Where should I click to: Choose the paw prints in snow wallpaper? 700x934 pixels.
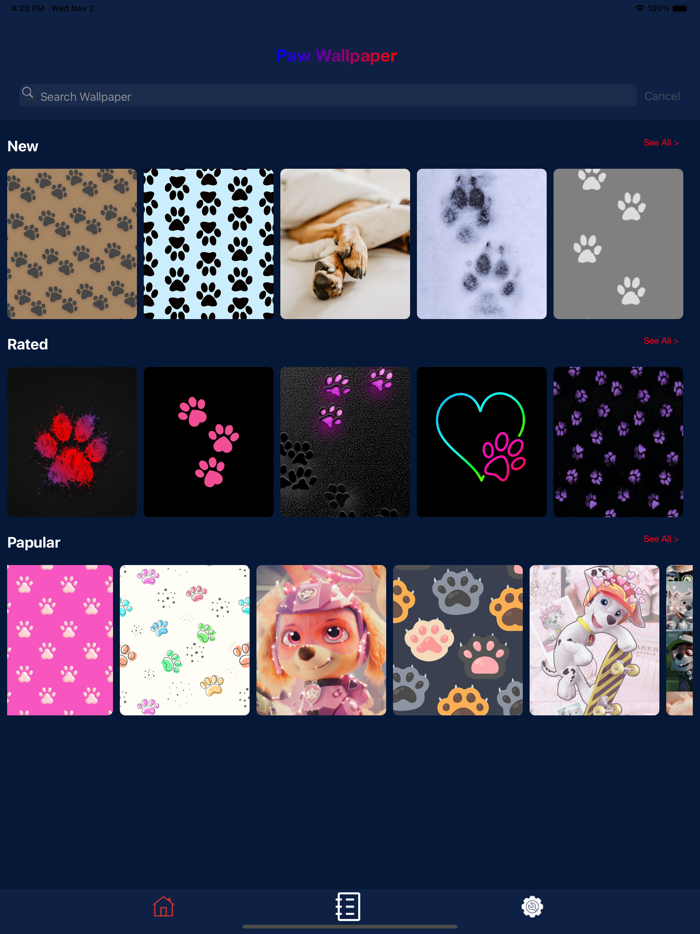click(x=481, y=244)
